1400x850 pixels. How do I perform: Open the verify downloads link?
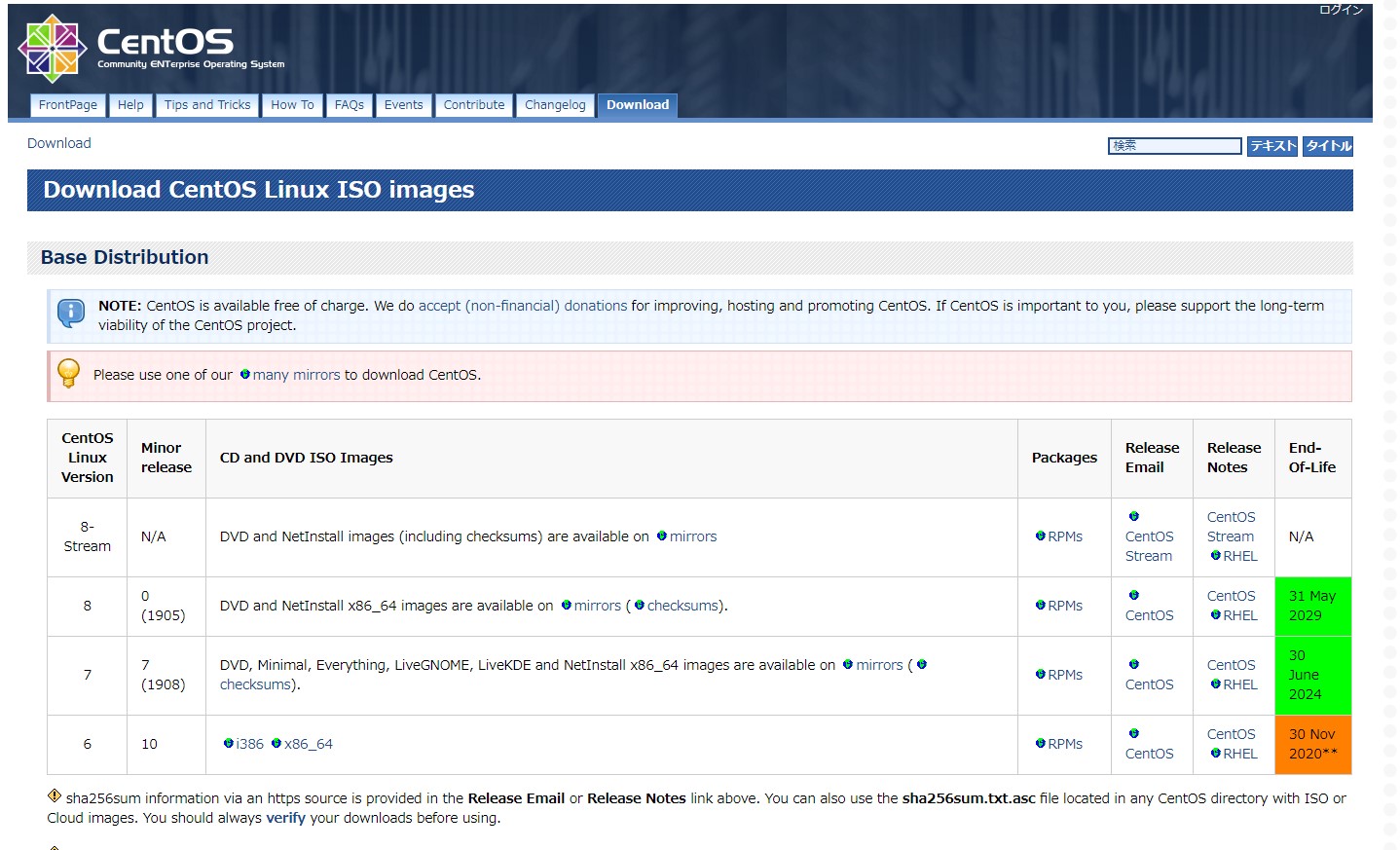pyautogui.click(x=286, y=818)
